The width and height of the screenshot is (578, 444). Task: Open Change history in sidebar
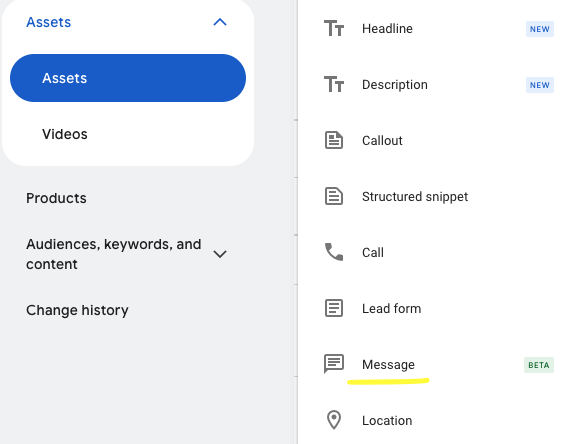(x=77, y=311)
